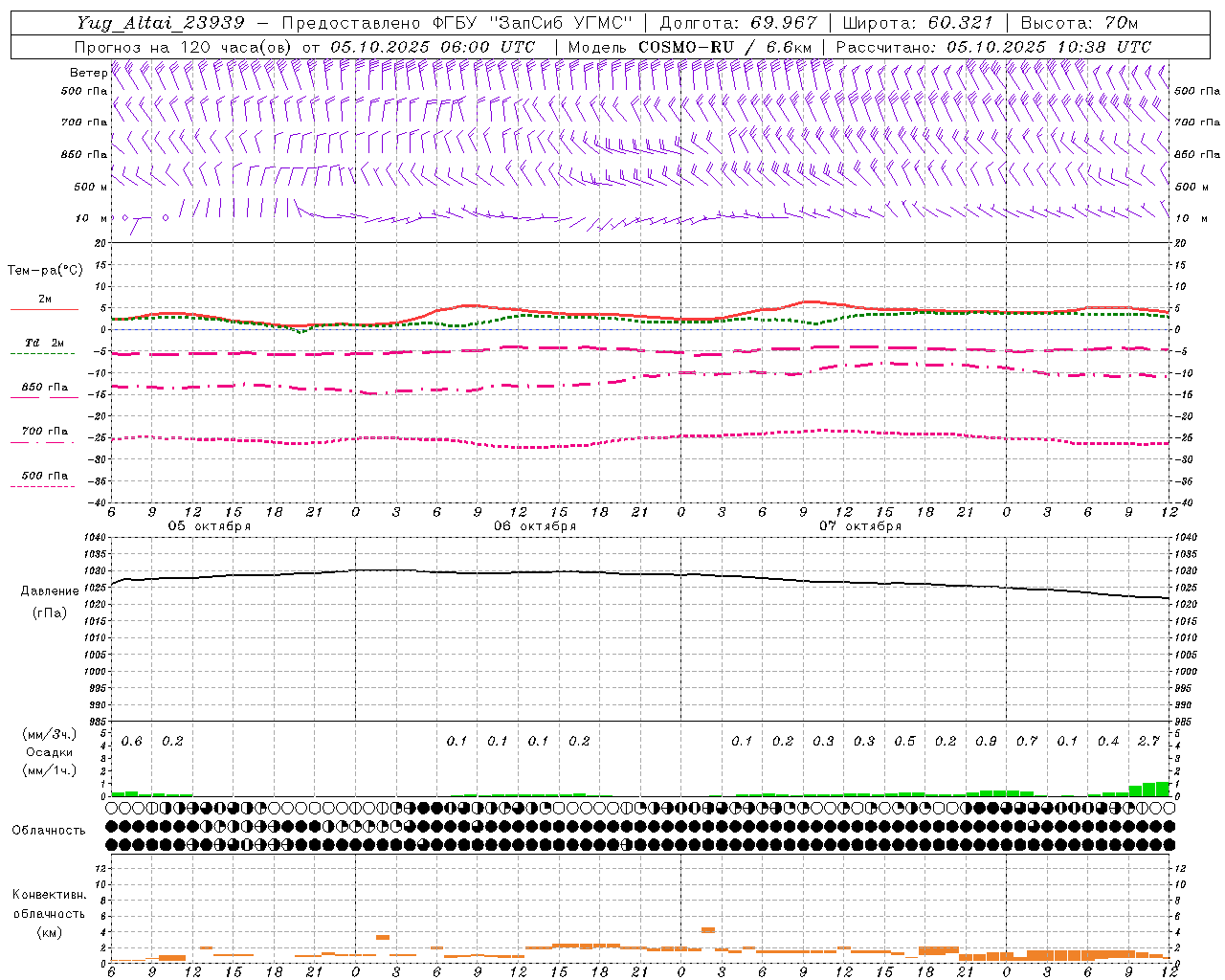Click the 0.7 precipitation value
Image resolution: width=1225 pixels, height=980 pixels.
point(1027,742)
